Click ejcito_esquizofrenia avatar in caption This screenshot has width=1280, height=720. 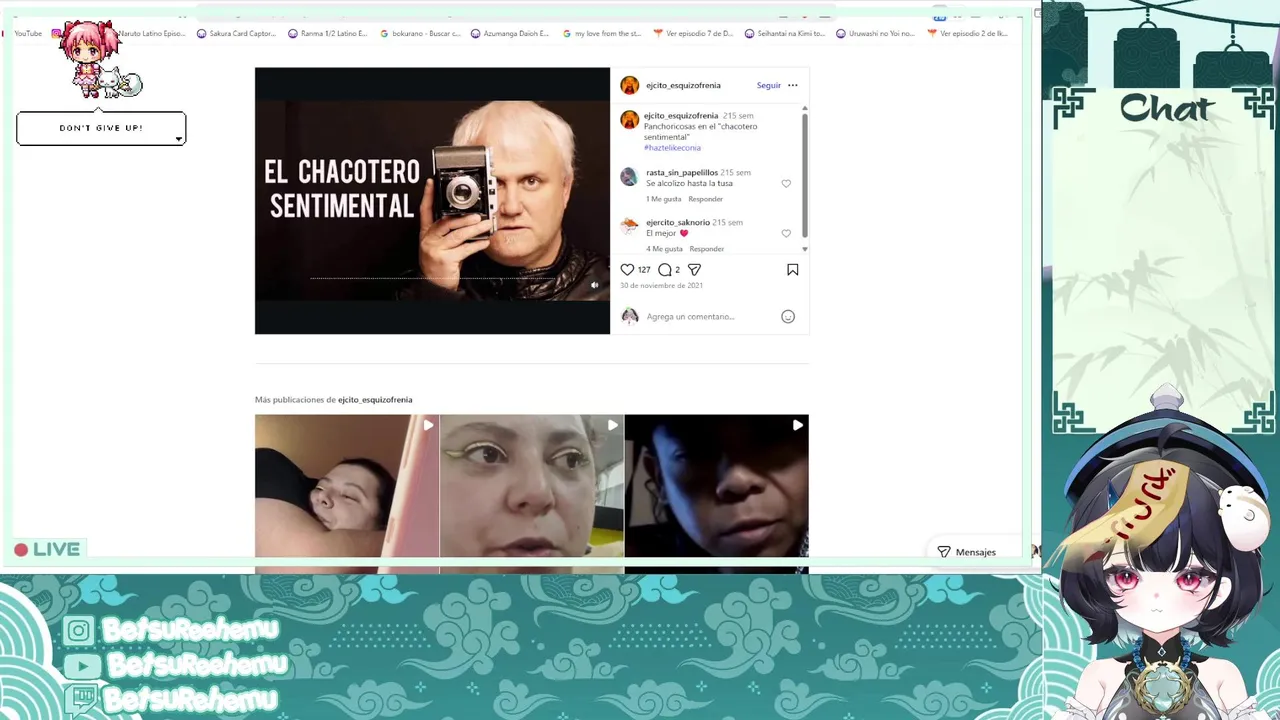pyautogui.click(x=629, y=120)
